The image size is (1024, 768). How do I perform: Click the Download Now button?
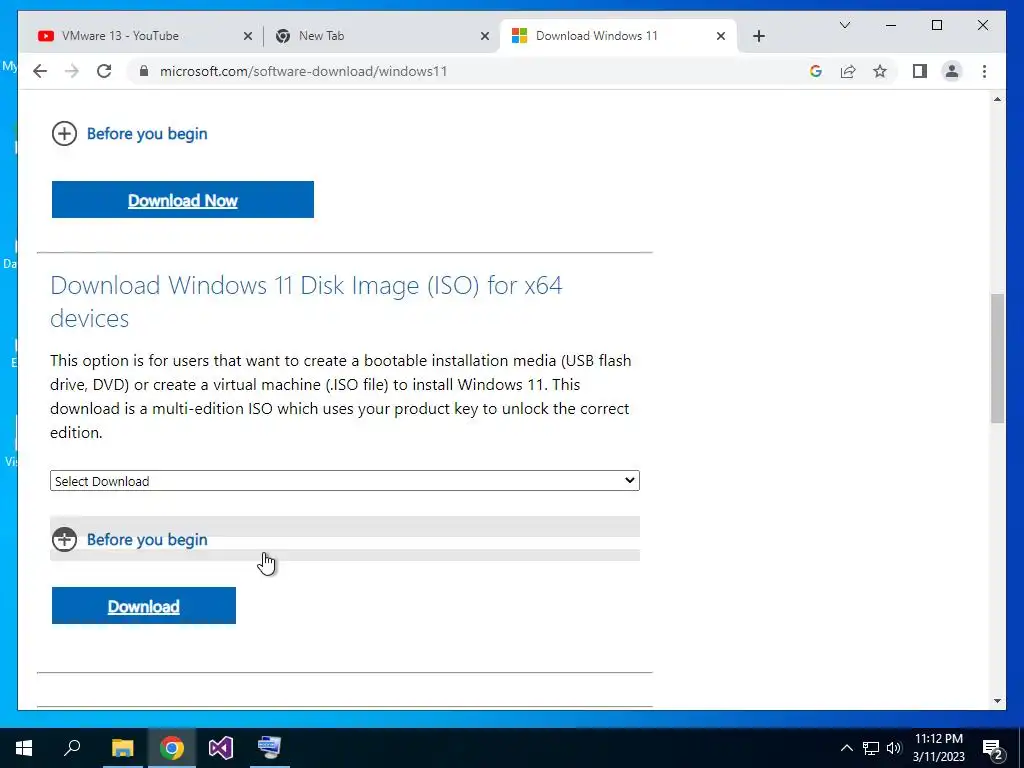pyautogui.click(x=183, y=200)
